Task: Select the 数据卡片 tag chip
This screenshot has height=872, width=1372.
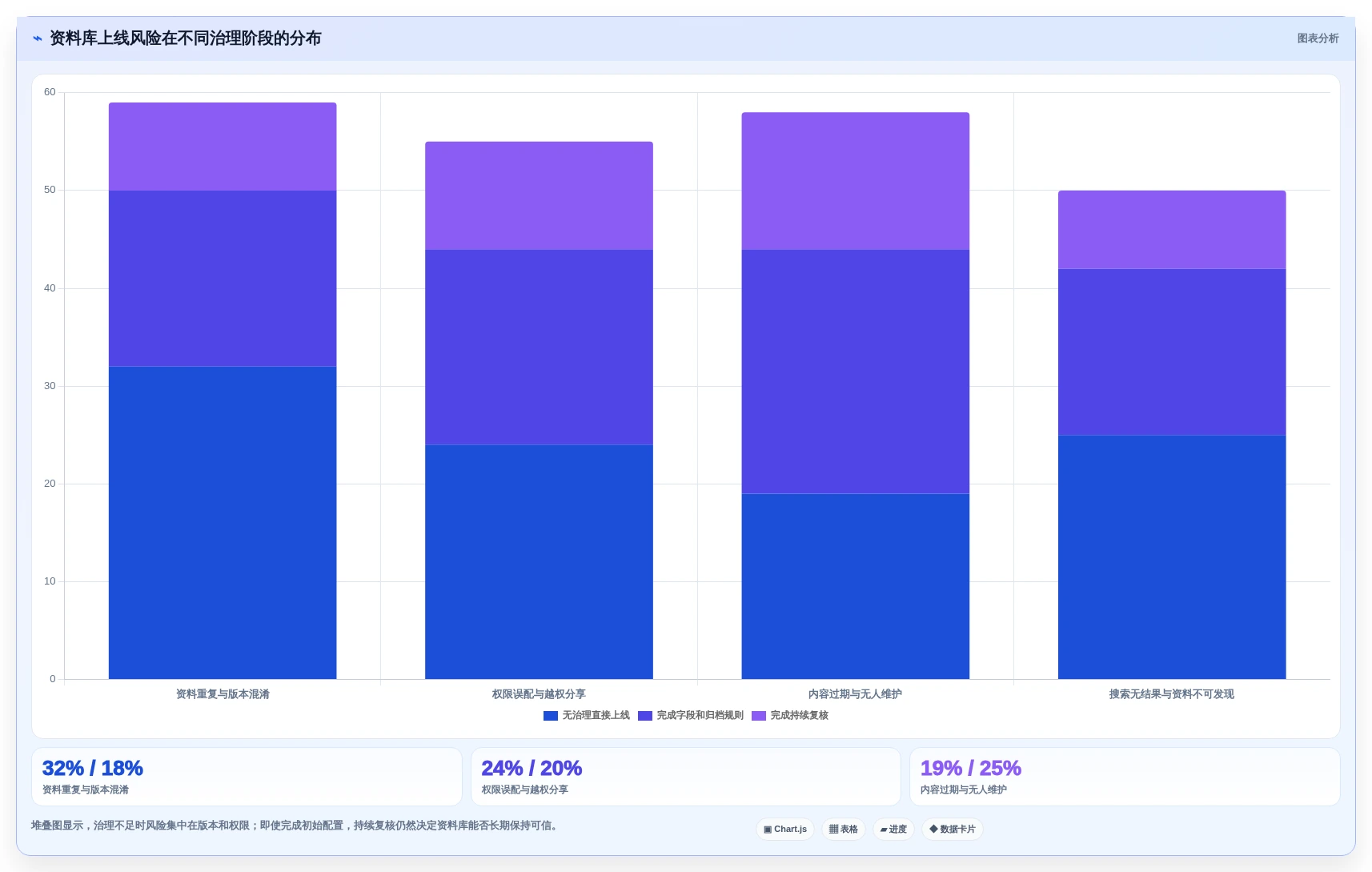Action: (x=953, y=830)
